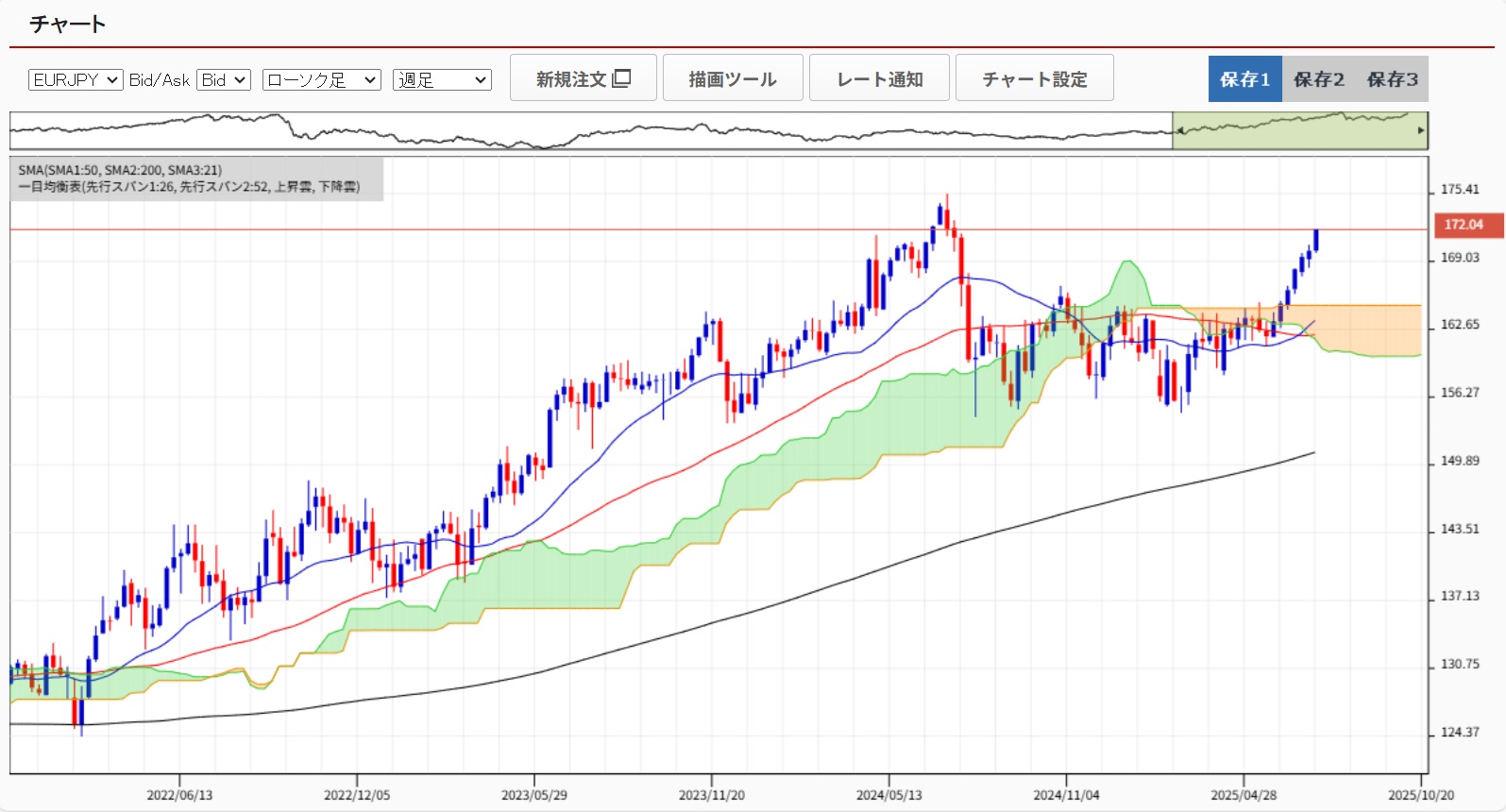The height and width of the screenshot is (812, 1506).
Task: Click the 2022/12/05 date axis label
Action: point(357,795)
